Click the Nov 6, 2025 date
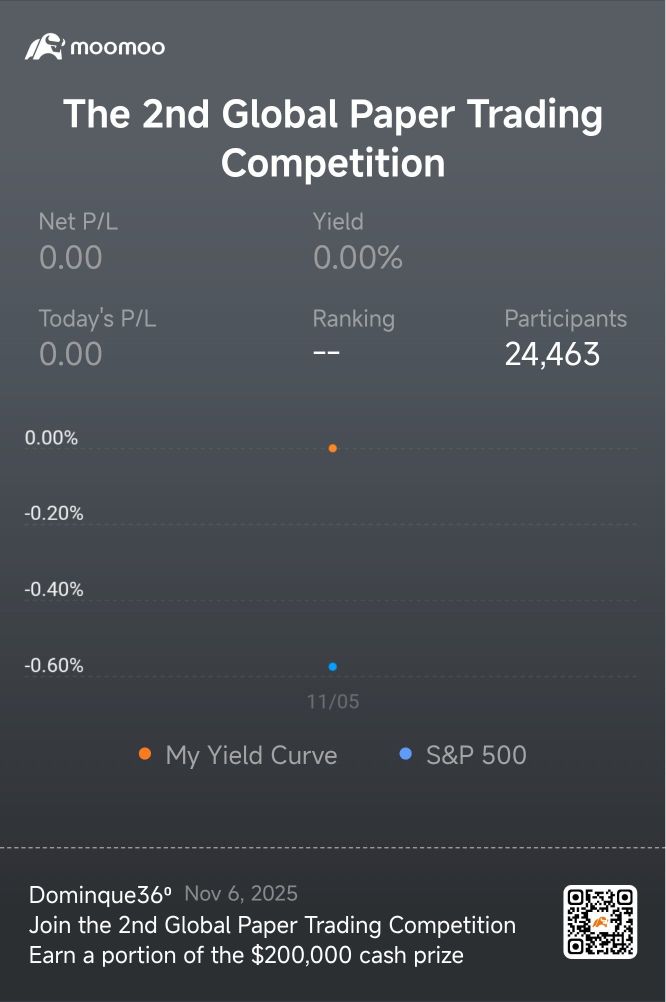The height and width of the screenshot is (1002, 666). 241,894
